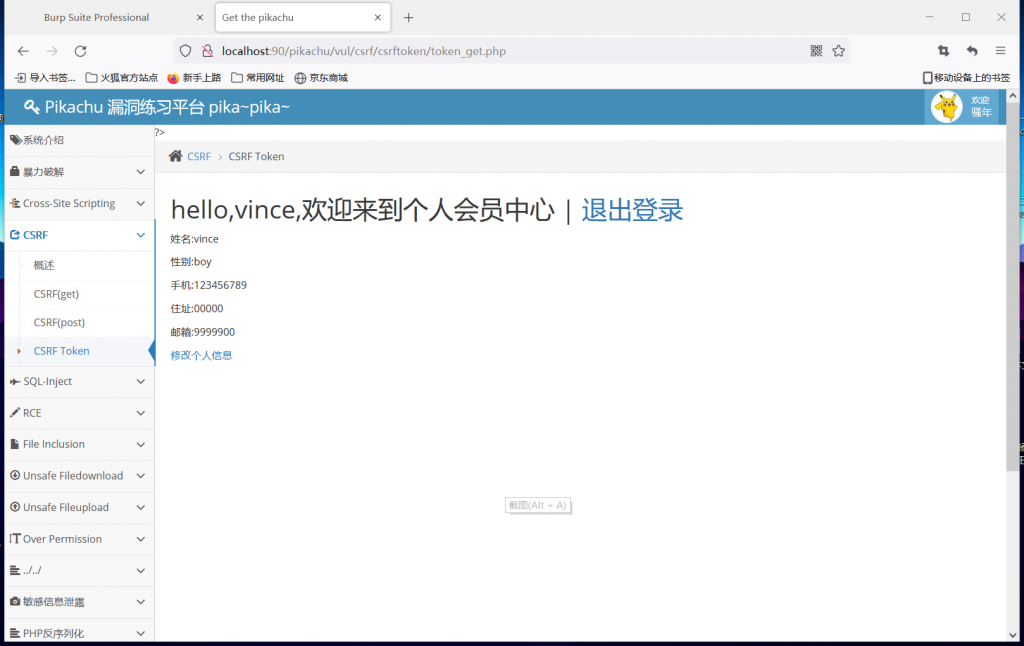This screenshot has width=1024, height=646.
Task: Expand the Cross-Site Scripting section
Action: (x=77, y=203)
